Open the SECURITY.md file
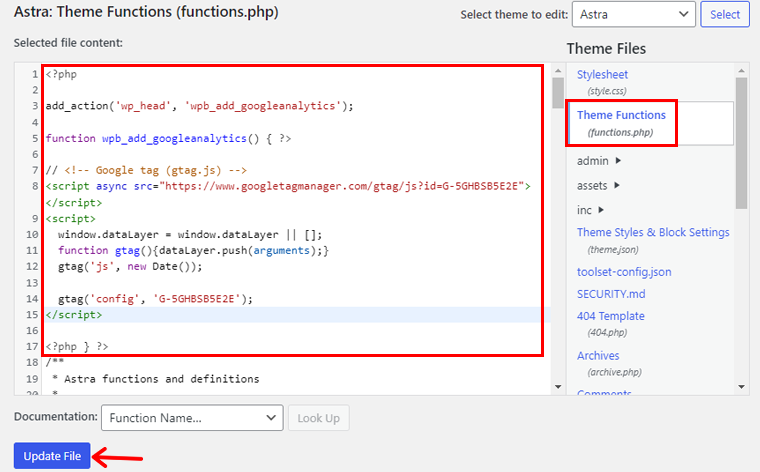The width and height of the screenshot is (760, 472). tap(611, 294)
